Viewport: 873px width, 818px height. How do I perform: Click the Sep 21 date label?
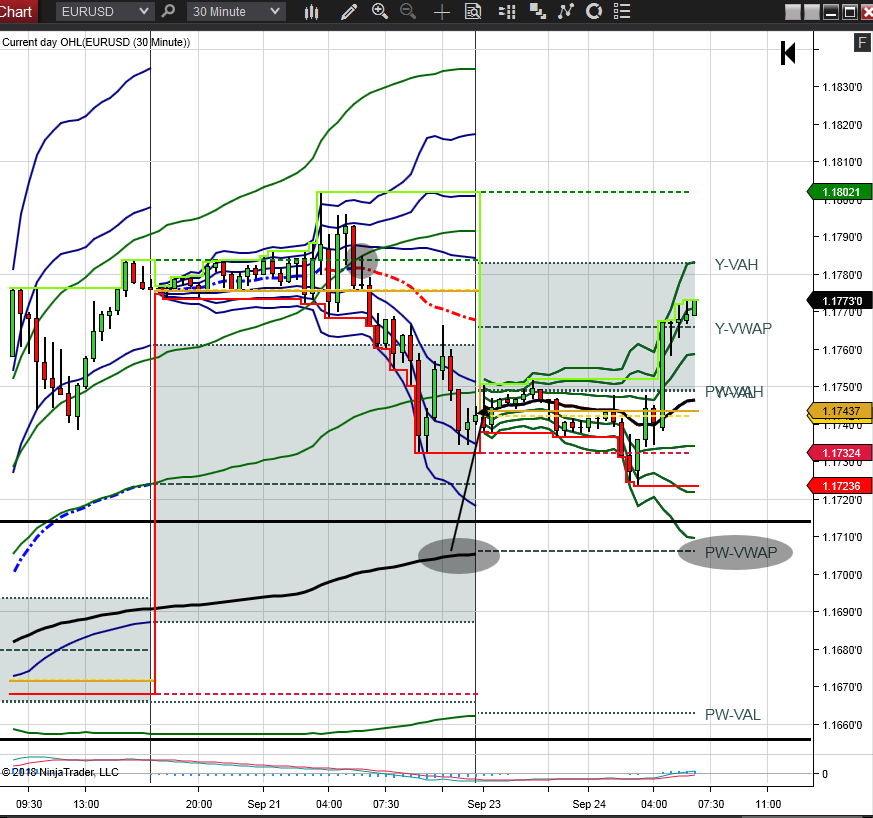pyautogui.click(x=264, y=804)
